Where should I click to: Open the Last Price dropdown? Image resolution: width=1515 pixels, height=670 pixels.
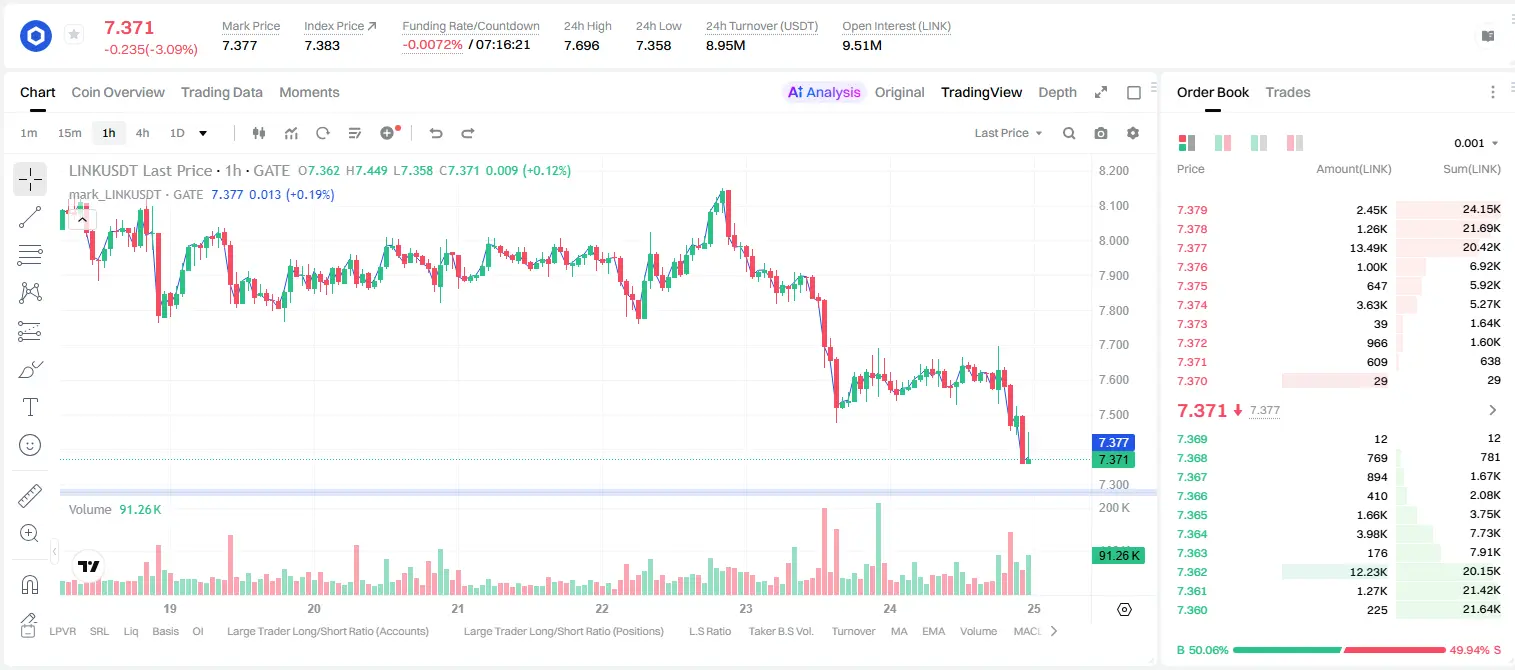click(x=1008, y=133)
